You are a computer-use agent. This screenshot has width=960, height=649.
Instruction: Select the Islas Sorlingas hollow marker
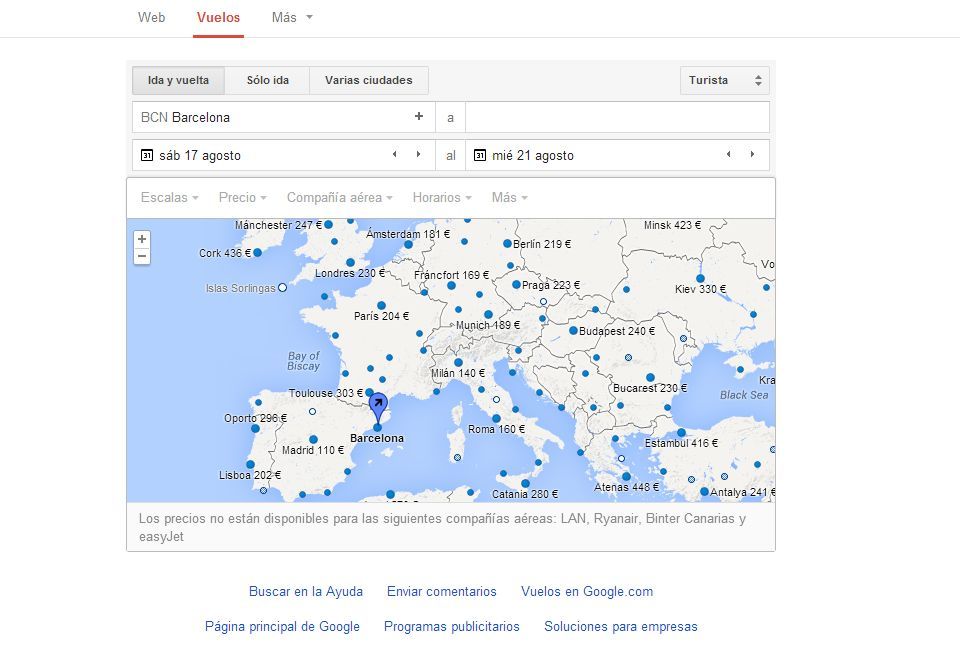click(282, 287)
